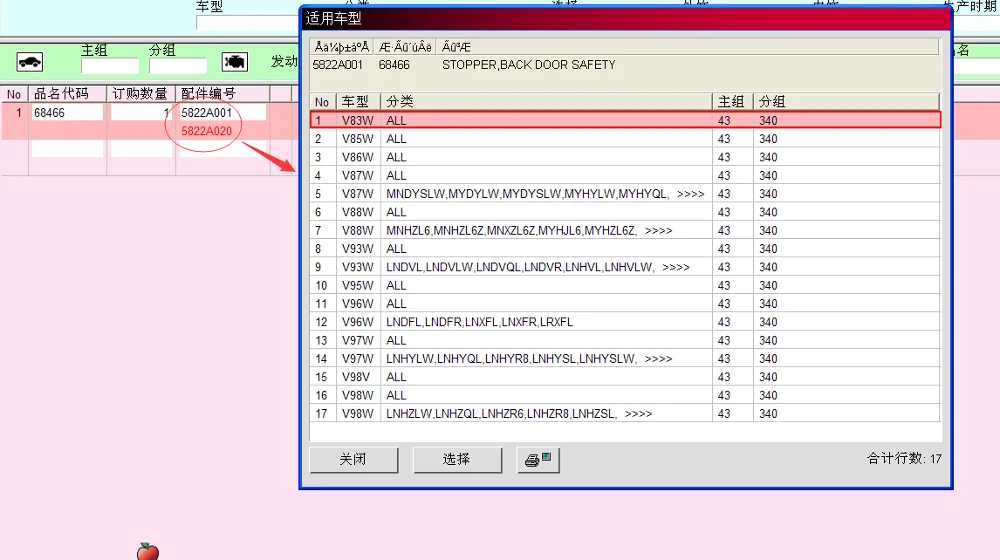Click 品名代码 column header in the main window
1000x560 pixels.
point(67,94)
